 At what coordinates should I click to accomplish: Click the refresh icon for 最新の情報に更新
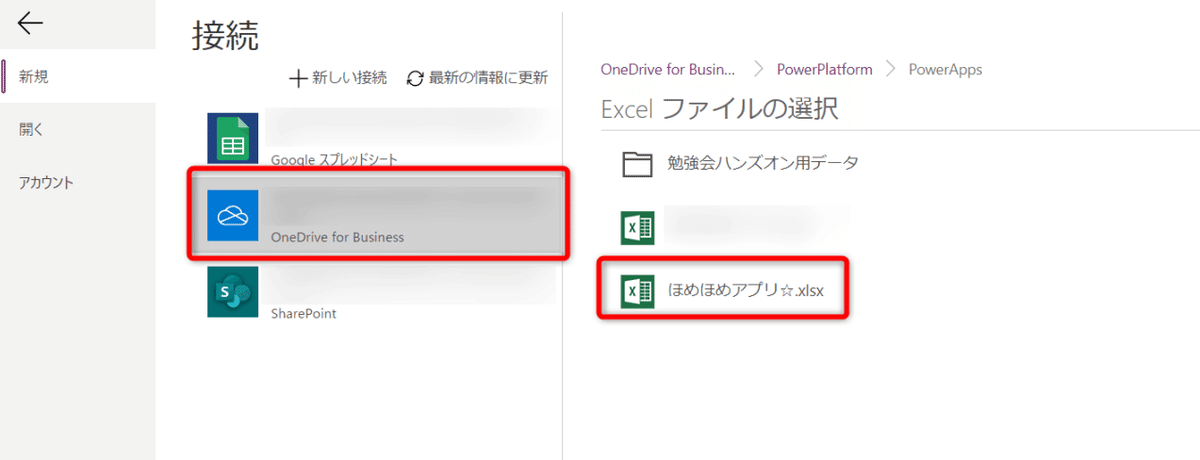coord(415,78)
